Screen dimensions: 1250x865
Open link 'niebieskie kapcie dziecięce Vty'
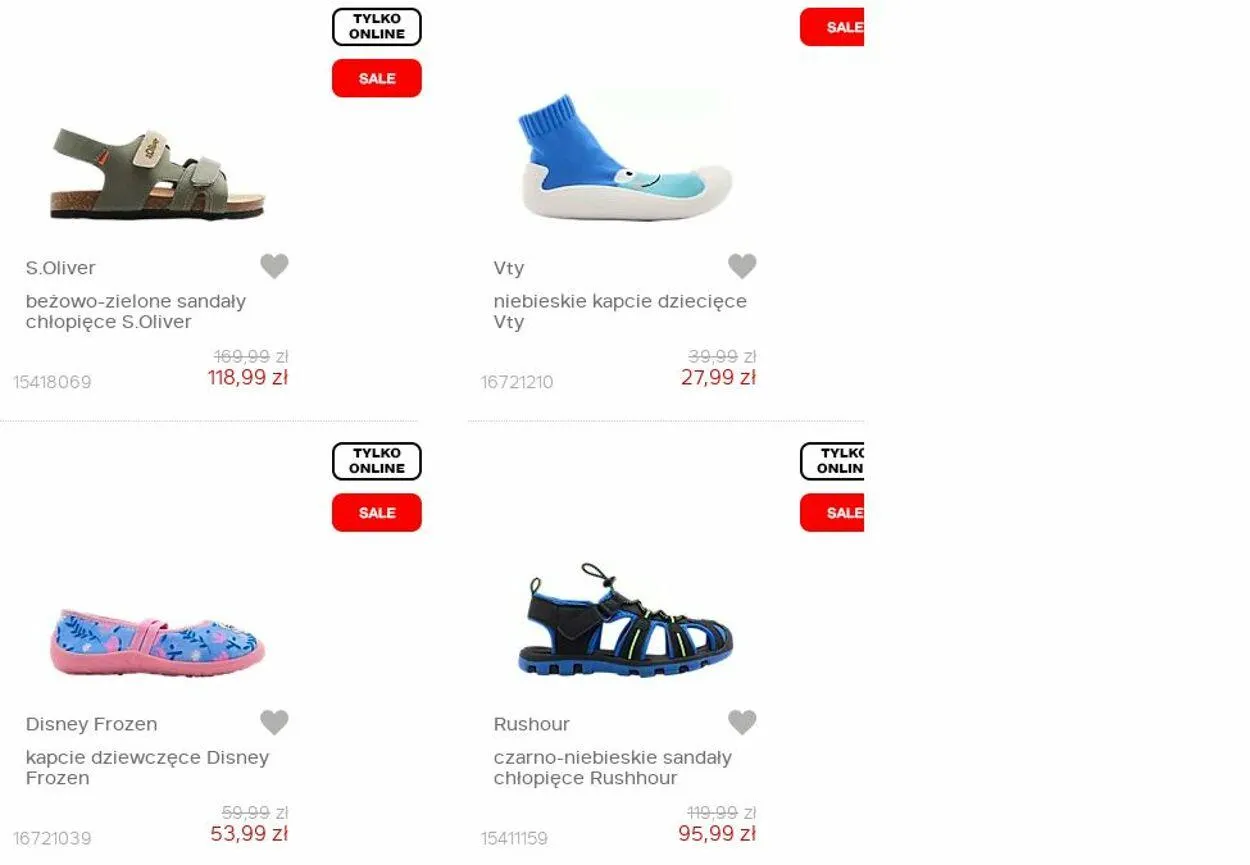(620, 311)
